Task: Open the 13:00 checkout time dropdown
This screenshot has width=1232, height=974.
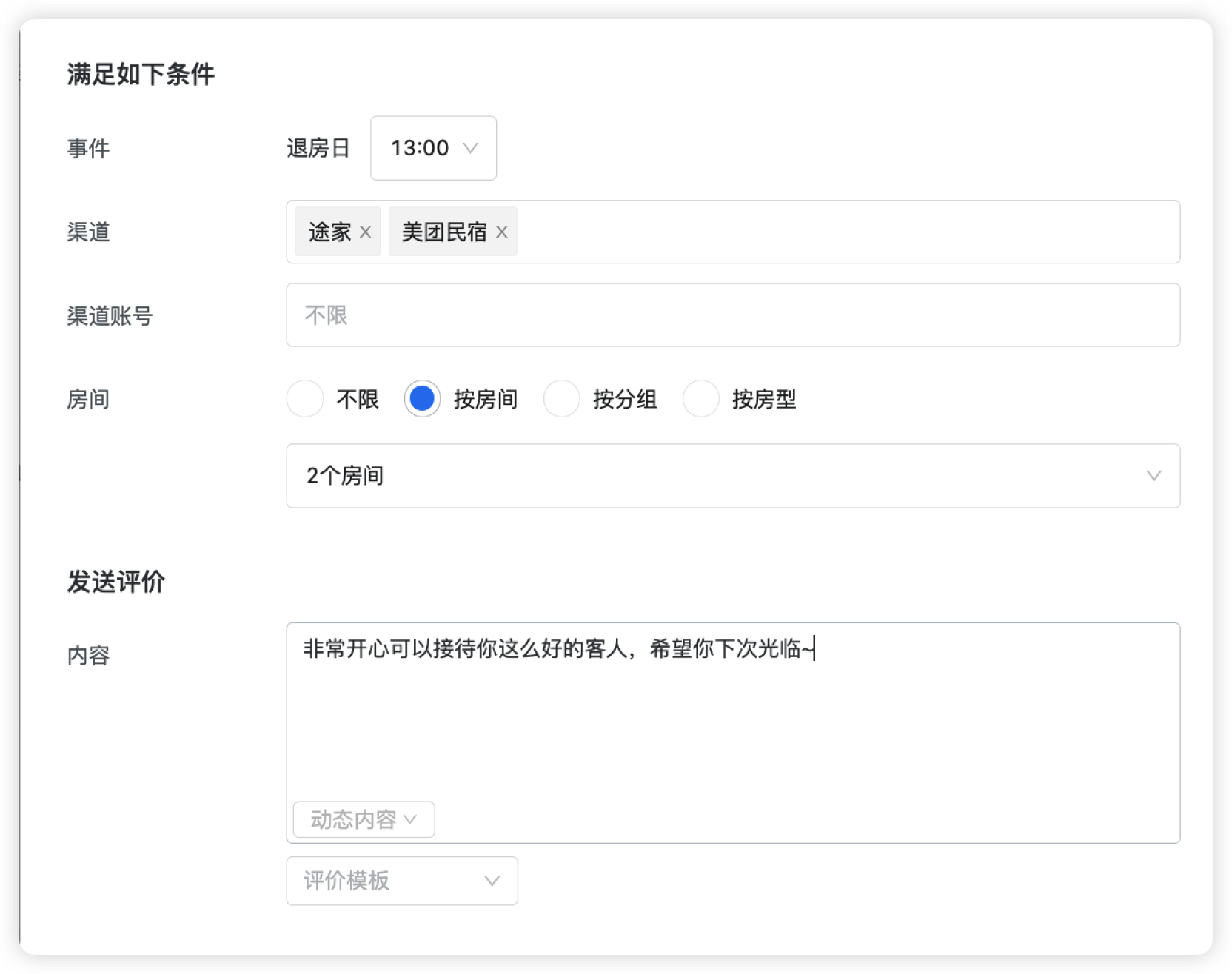Action: tap(433, 148)
